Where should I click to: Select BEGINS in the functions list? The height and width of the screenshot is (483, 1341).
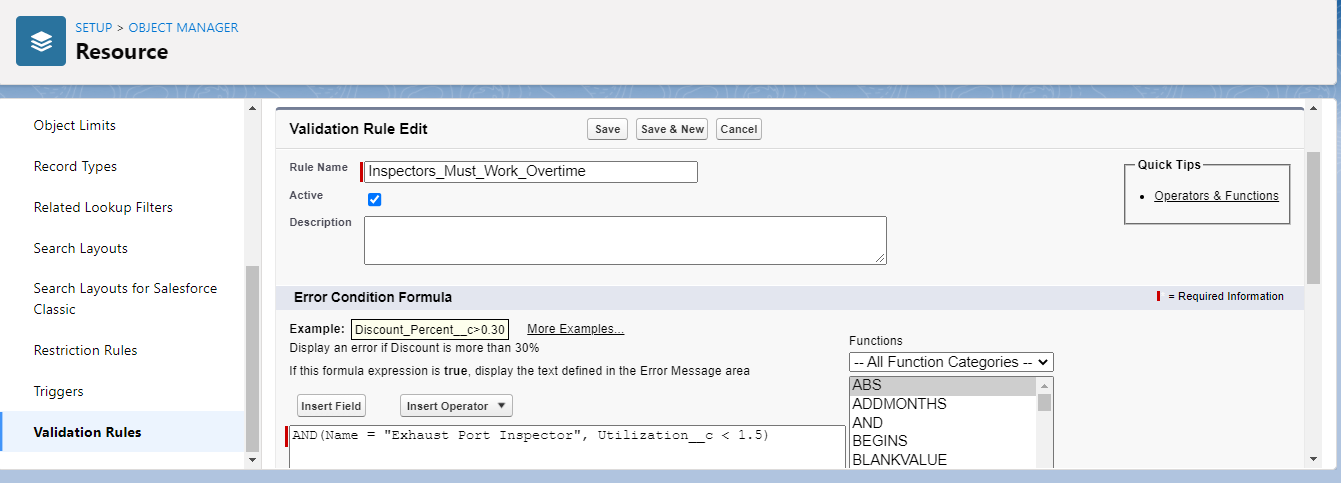point(944,441)
